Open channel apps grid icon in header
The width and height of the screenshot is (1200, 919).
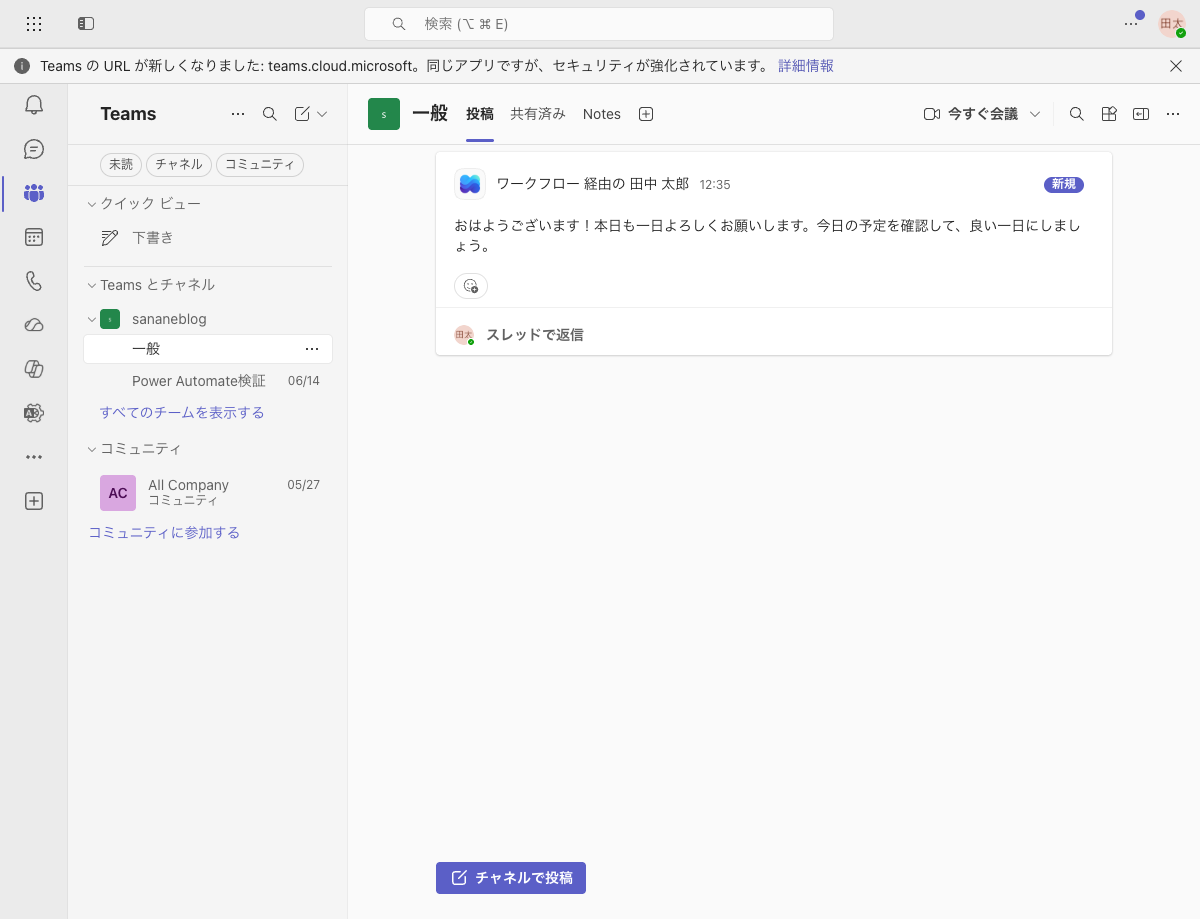pos(1109,114)
